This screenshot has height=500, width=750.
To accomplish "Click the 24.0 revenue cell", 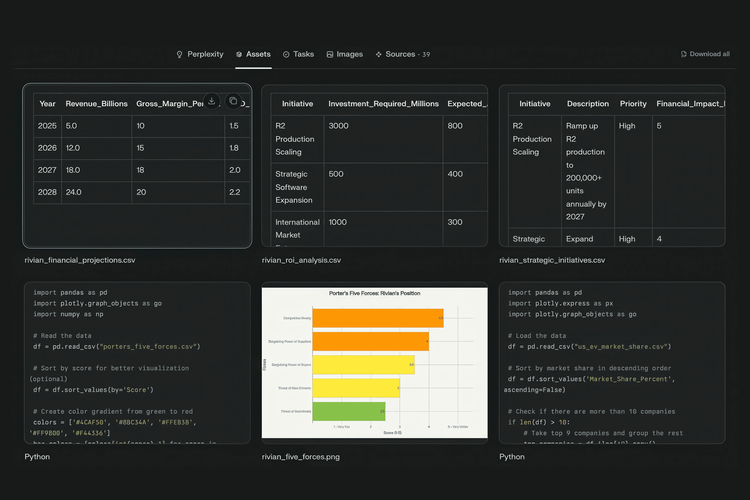I will [97, 192].
